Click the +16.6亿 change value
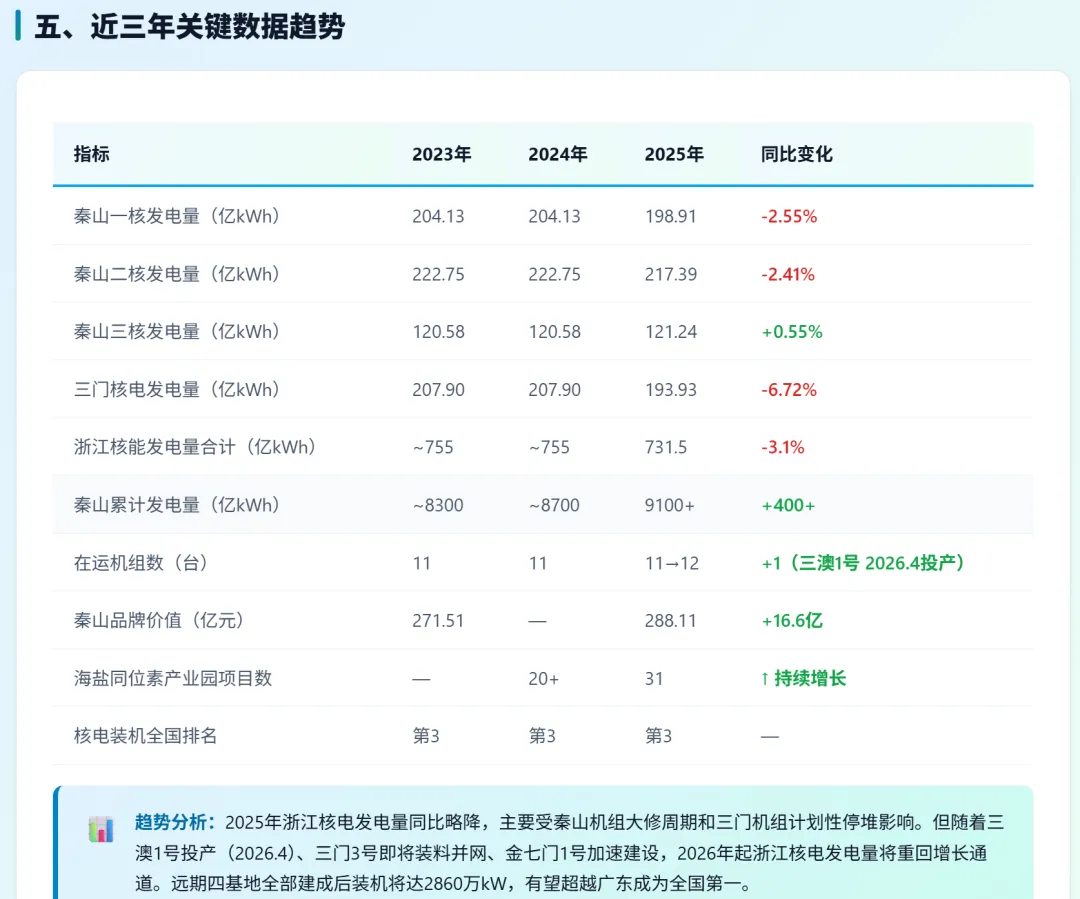Viewport: 1080px width, 899px height. (x=791, y=621)
